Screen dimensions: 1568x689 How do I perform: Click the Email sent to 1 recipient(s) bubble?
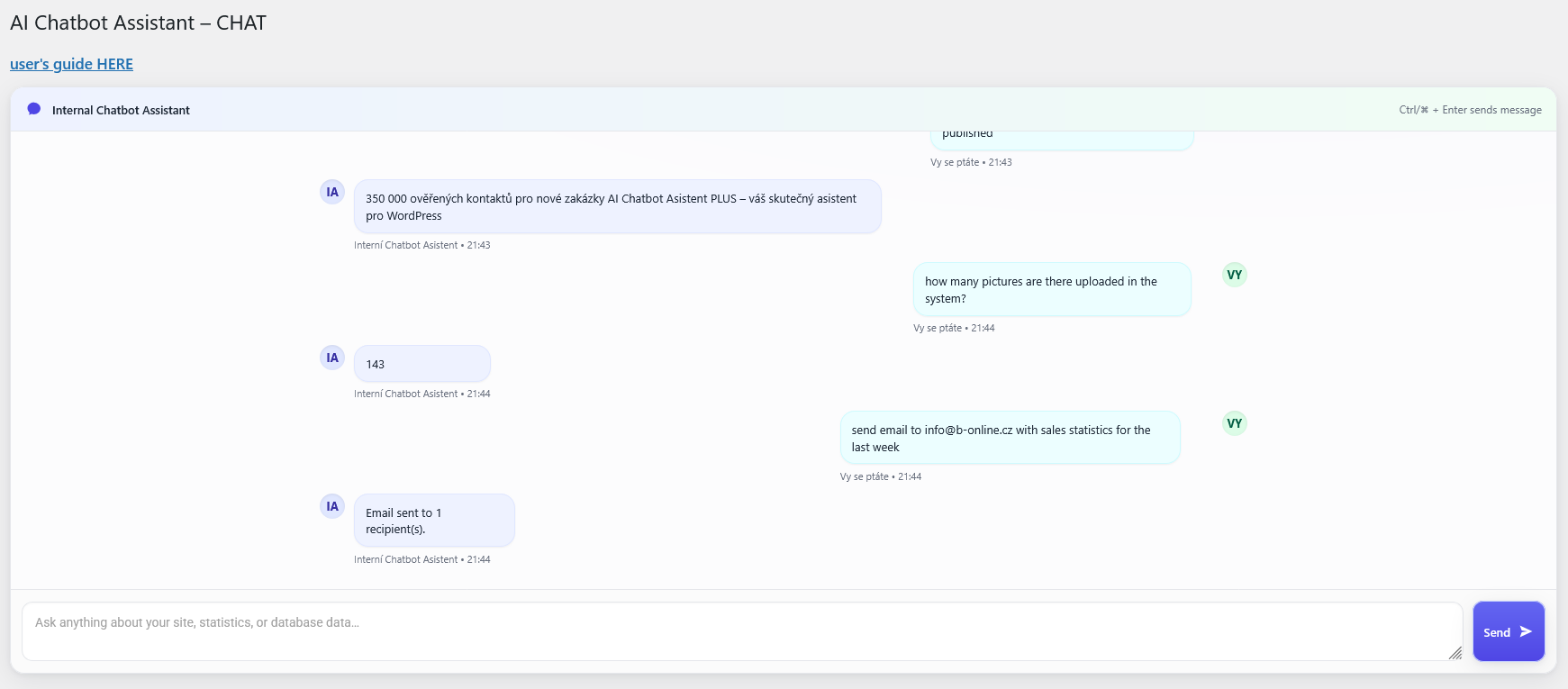point(433,521)
